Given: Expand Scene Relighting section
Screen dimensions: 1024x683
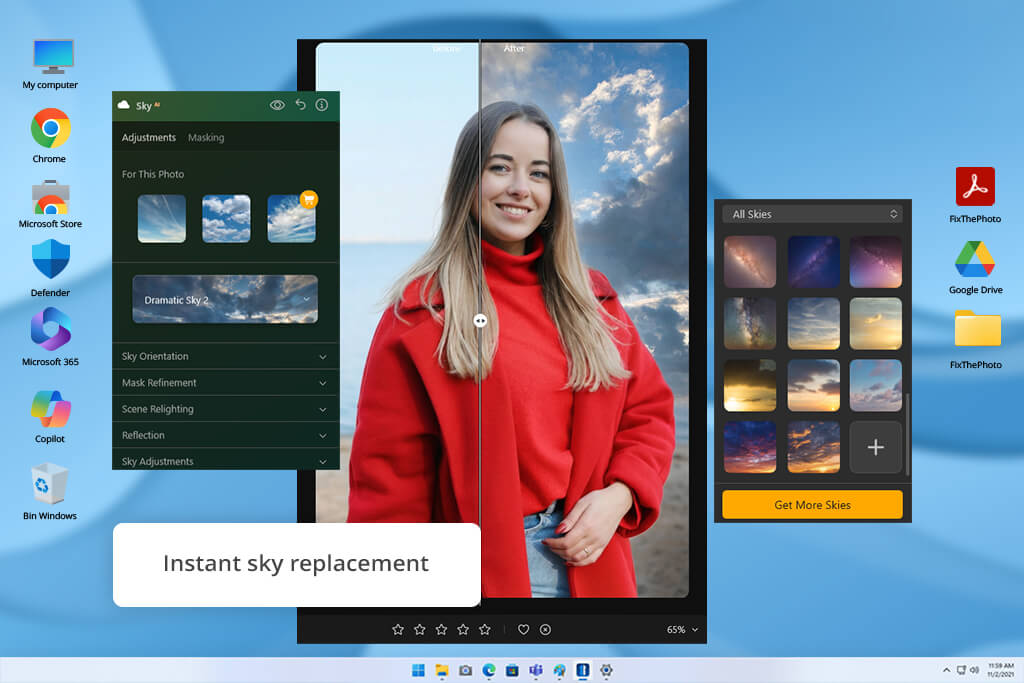Looking at the screenshot, I should click(x=226, y=409).
